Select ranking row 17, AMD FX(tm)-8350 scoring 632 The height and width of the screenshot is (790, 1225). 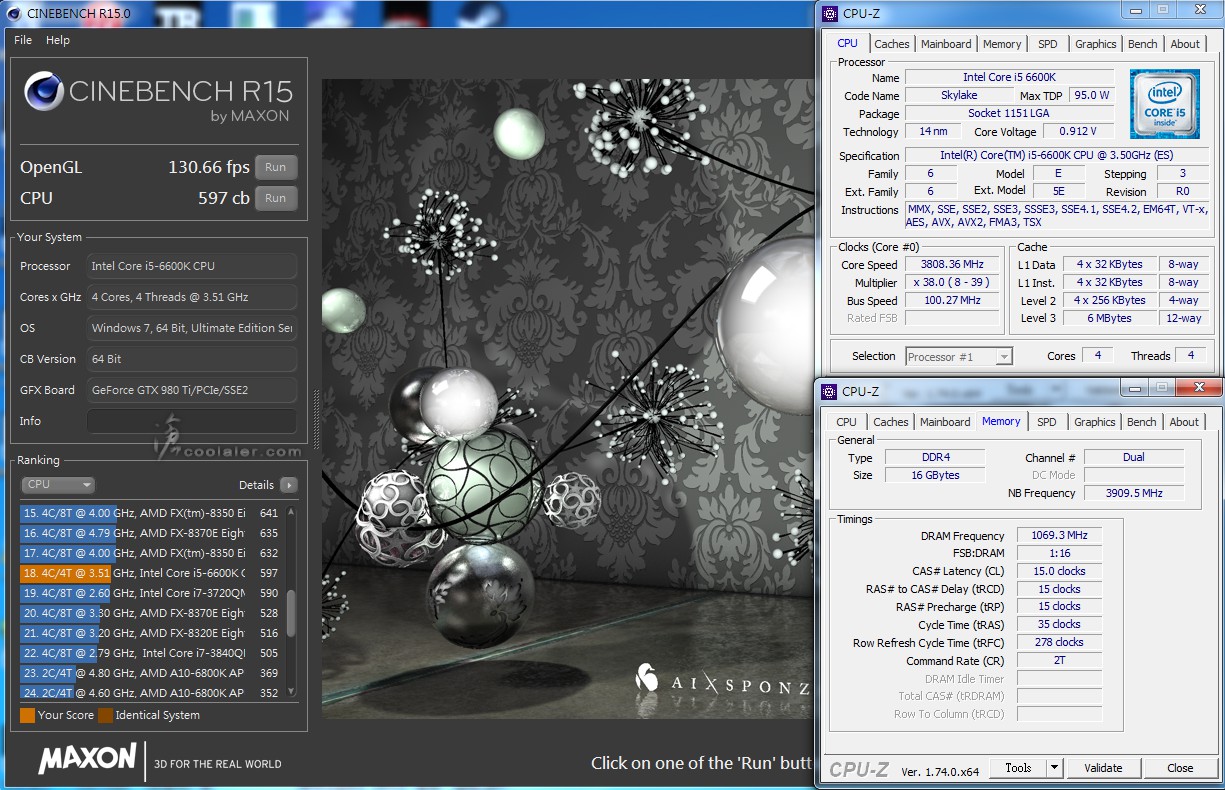click(x=151, y=553)
